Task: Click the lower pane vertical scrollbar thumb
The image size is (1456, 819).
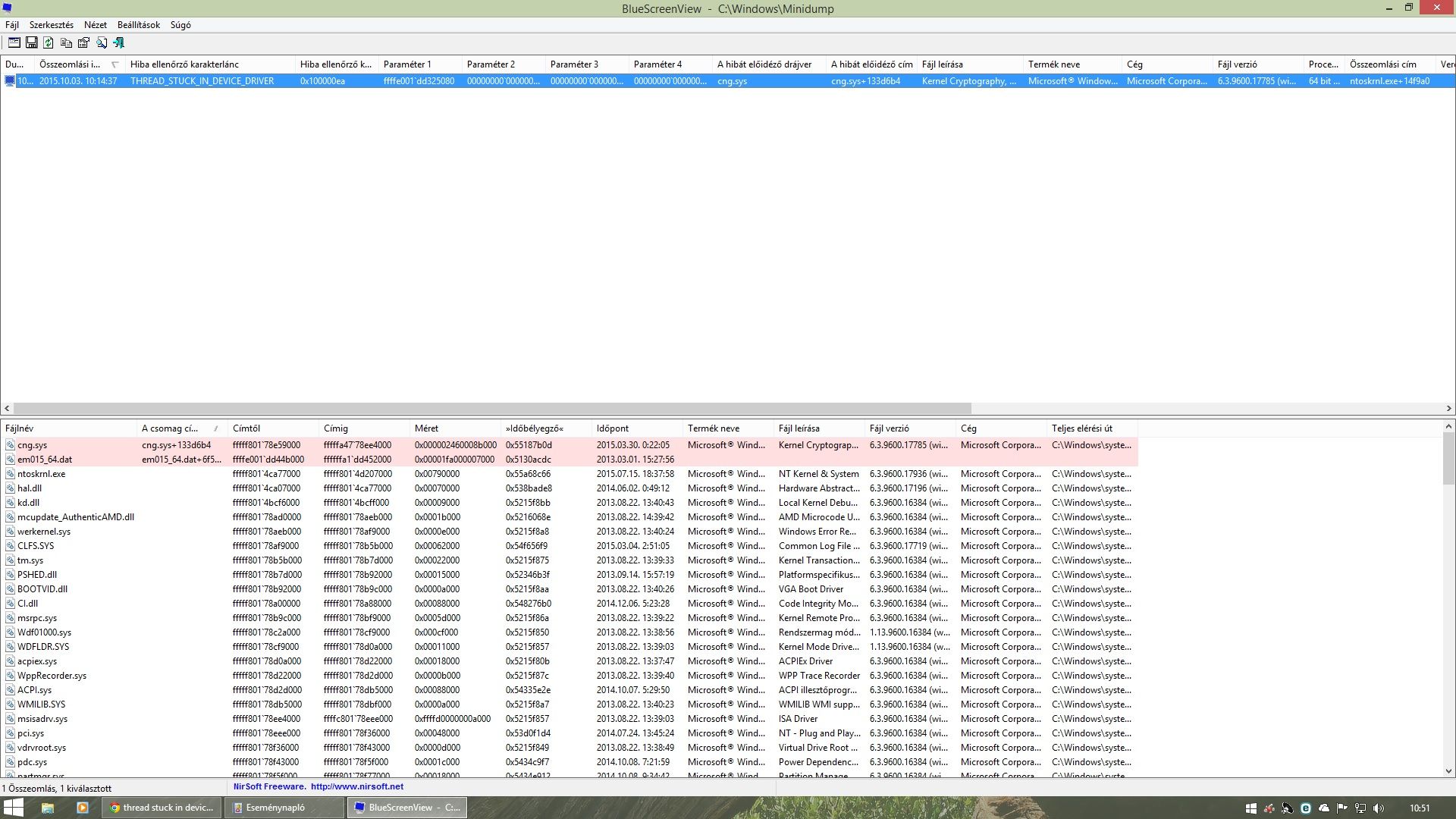Action: 1448,459
